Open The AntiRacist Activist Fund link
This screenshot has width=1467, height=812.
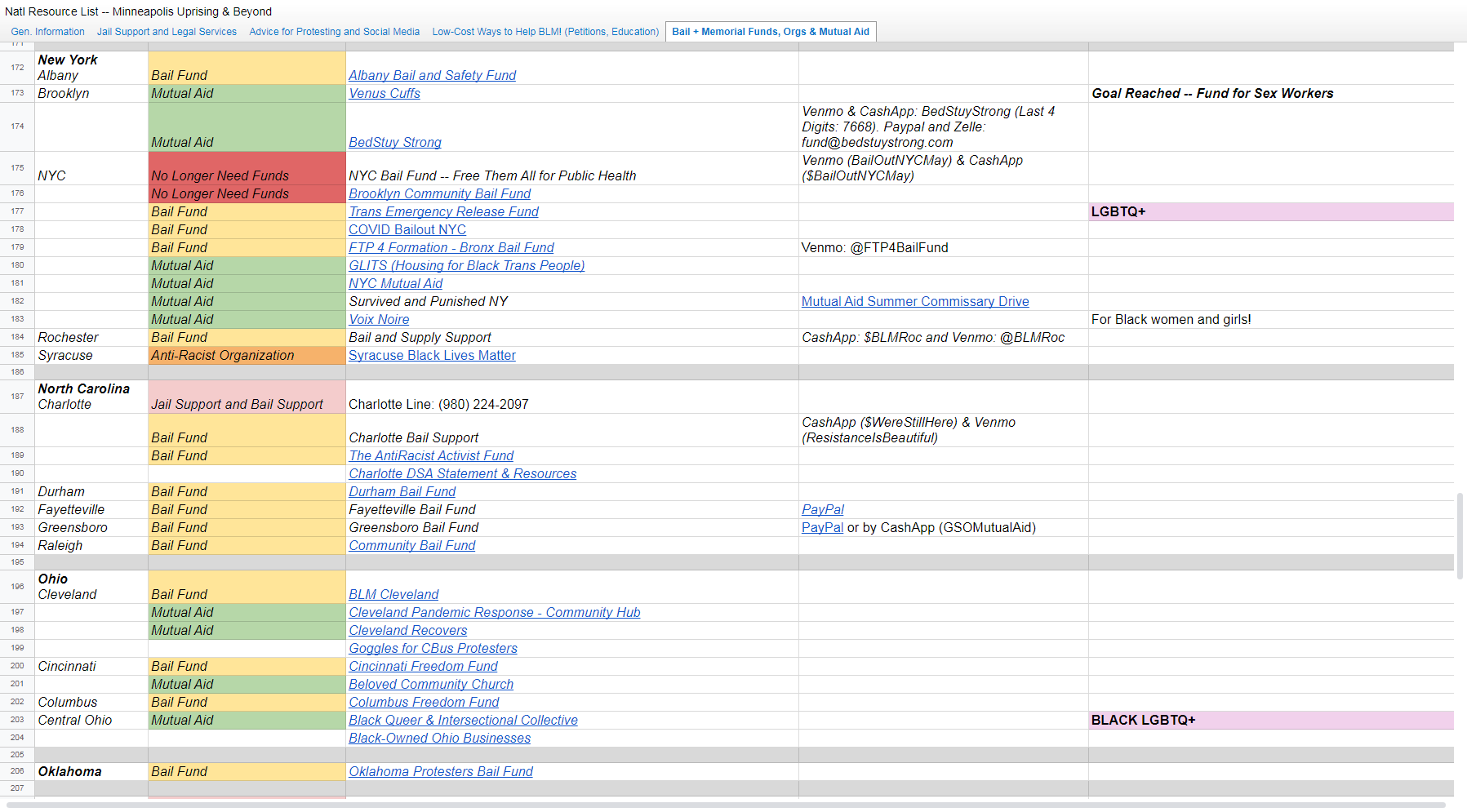432,456
